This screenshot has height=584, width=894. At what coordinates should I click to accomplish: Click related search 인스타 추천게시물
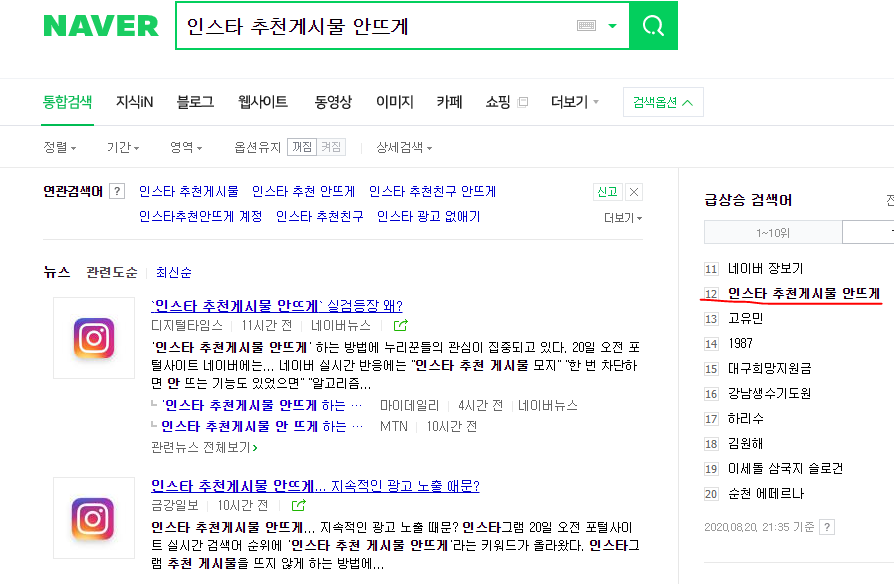[x=189, y=191]
